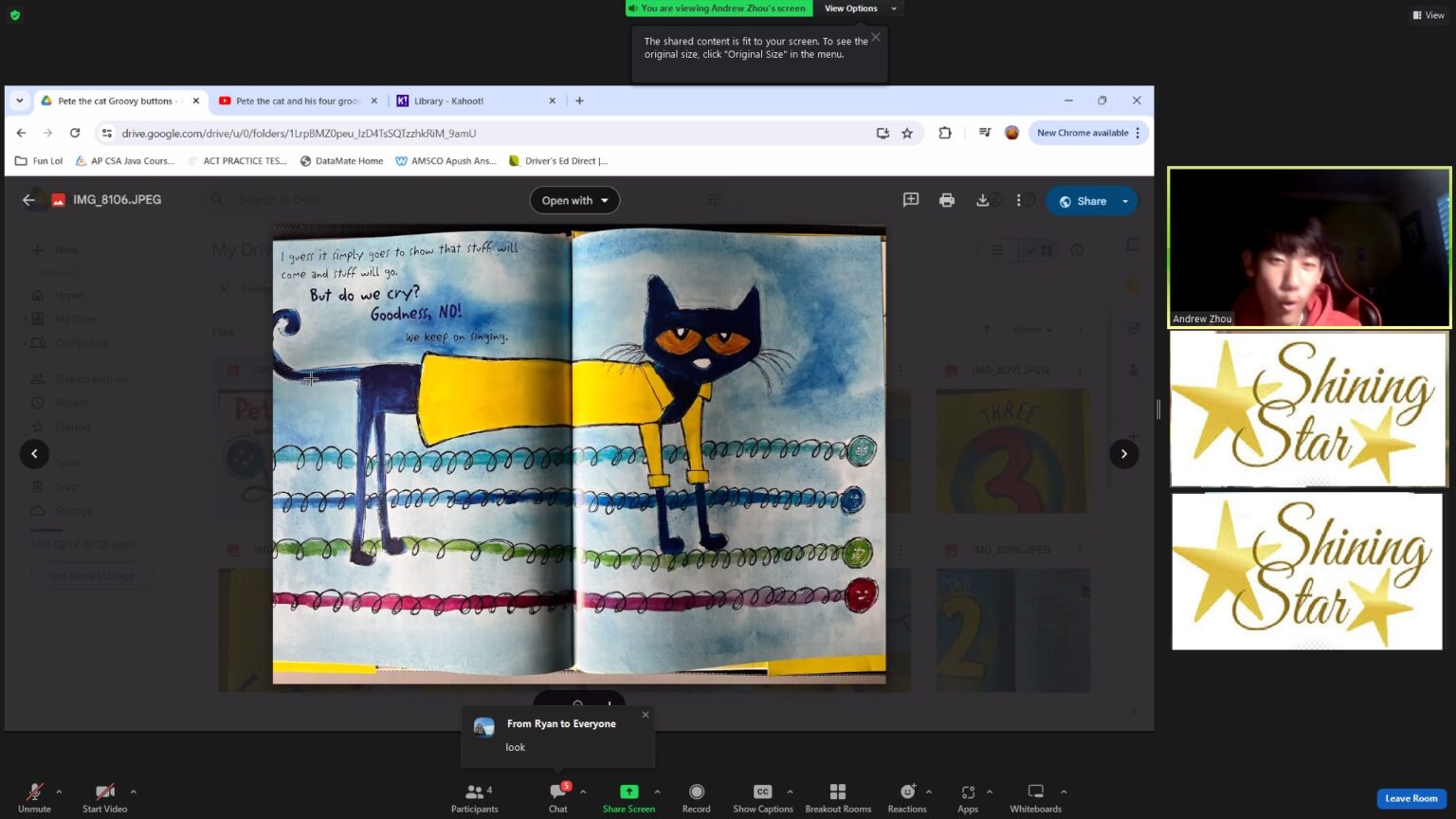Click the green encryption shield icon

(x=15, y=15)
